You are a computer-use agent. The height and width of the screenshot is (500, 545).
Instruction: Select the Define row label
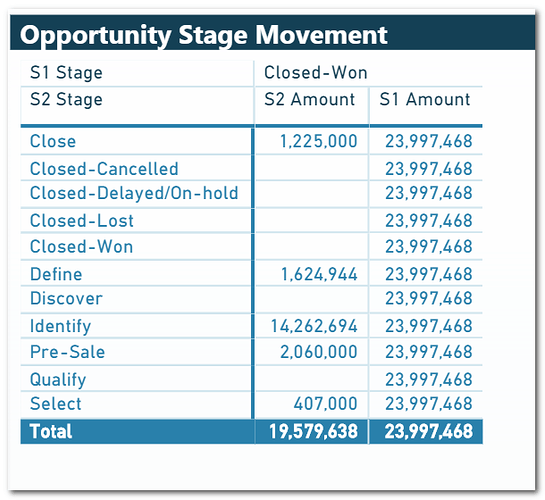tap(56, 274)
